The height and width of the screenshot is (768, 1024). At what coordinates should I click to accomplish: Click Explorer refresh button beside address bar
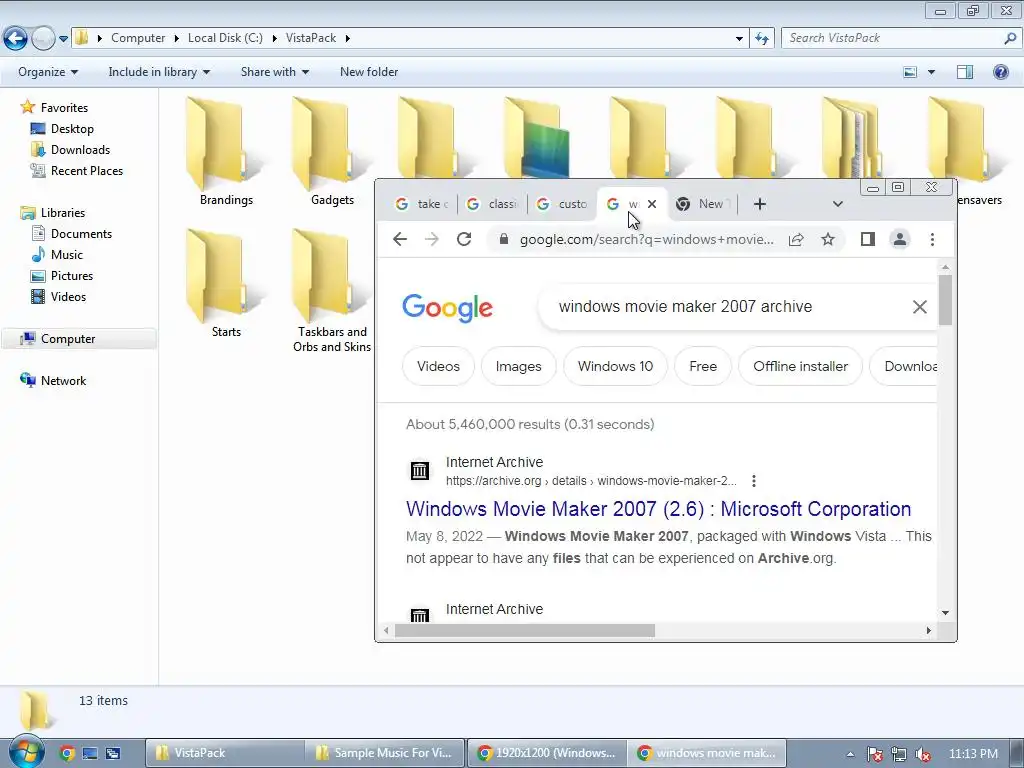(x=761, y=39)
